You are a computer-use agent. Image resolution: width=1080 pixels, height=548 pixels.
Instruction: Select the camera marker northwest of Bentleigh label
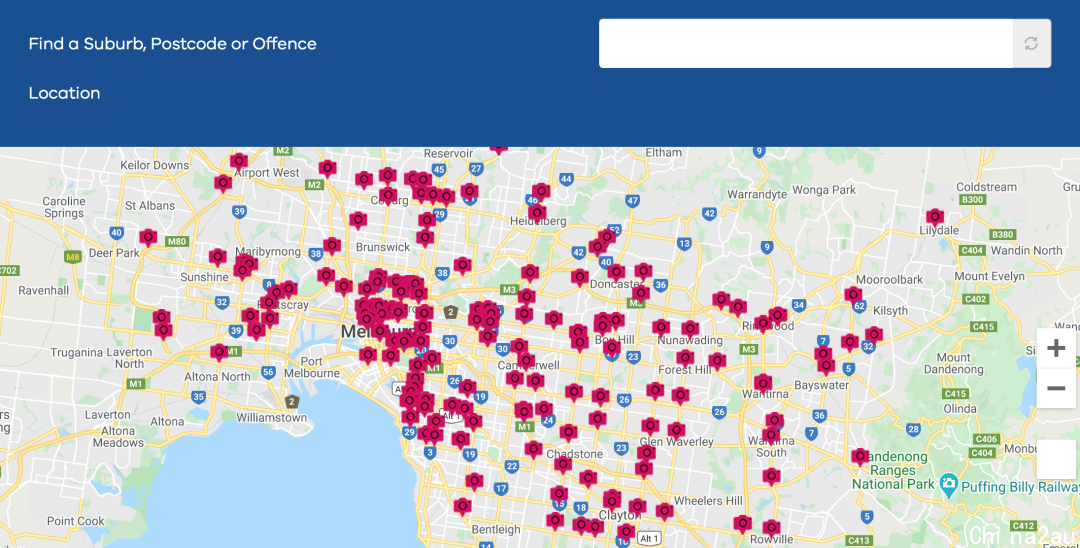pos(462,507)
